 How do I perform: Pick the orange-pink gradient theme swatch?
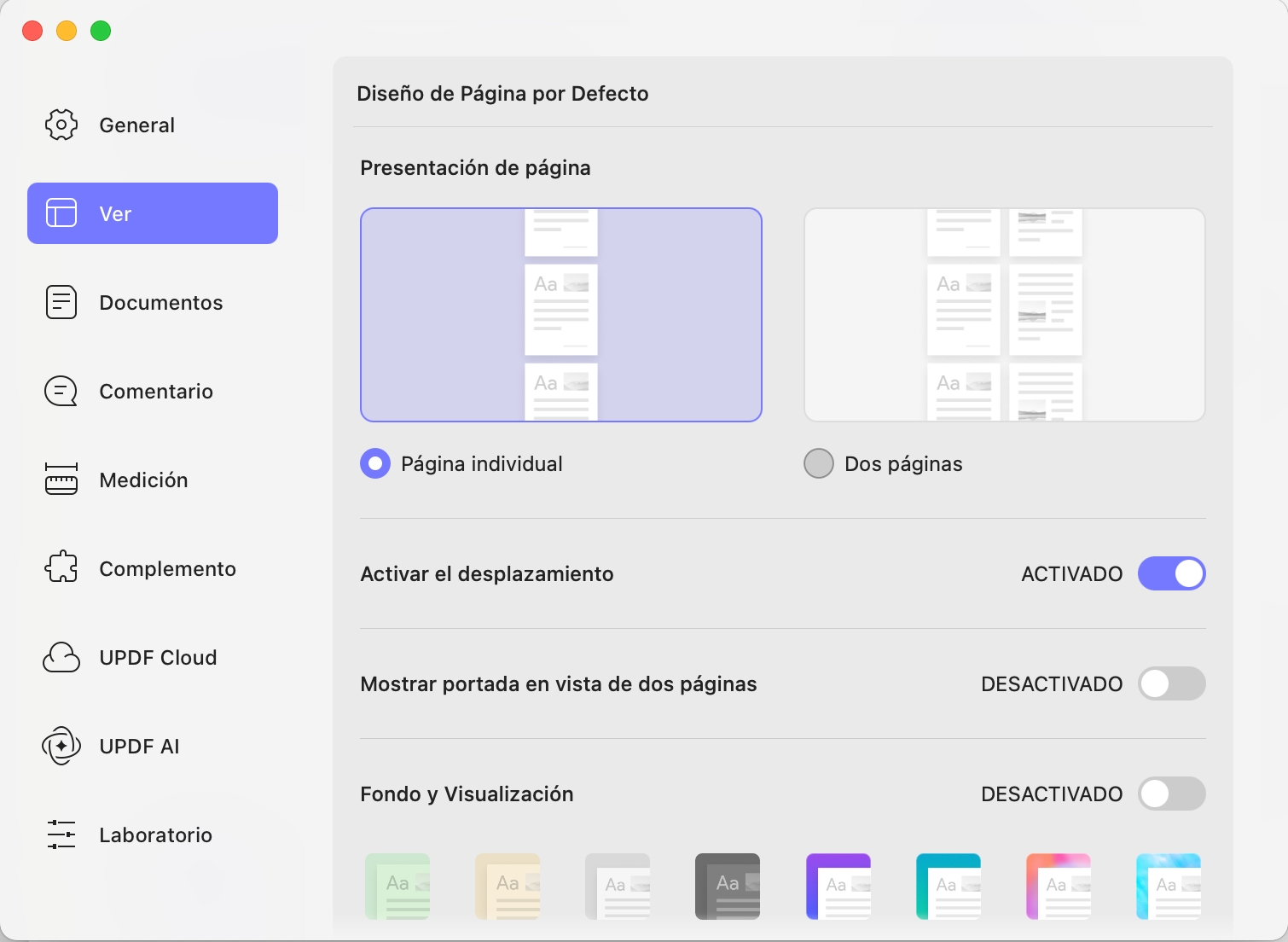pyautogui.click(x=1059, y=887)
